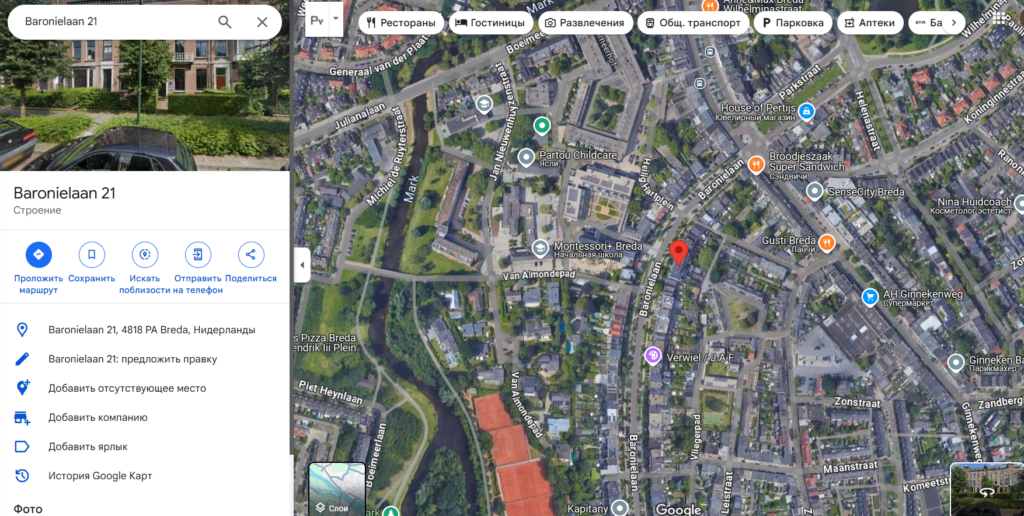Show more category chips with right chevron
Viewport: 1024px width, 516px height.
click(953, 23)
